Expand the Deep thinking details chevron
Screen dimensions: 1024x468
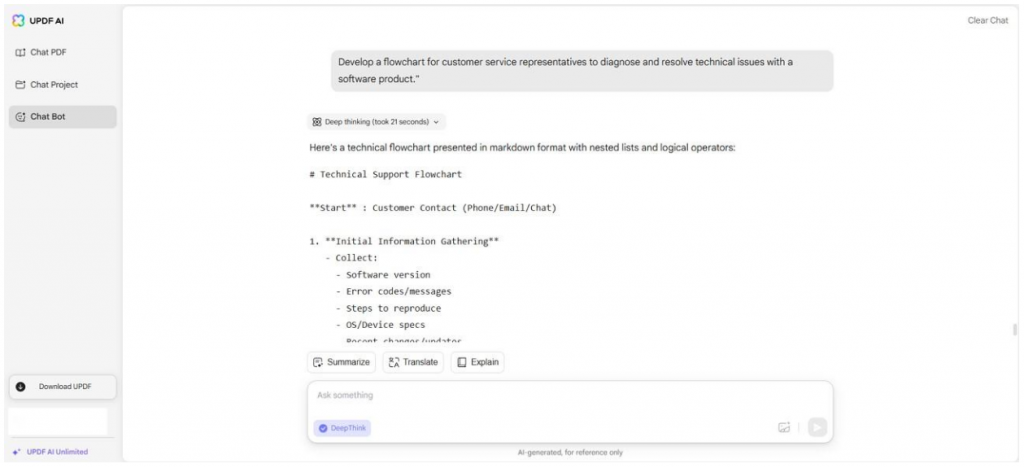click(436, 122)
